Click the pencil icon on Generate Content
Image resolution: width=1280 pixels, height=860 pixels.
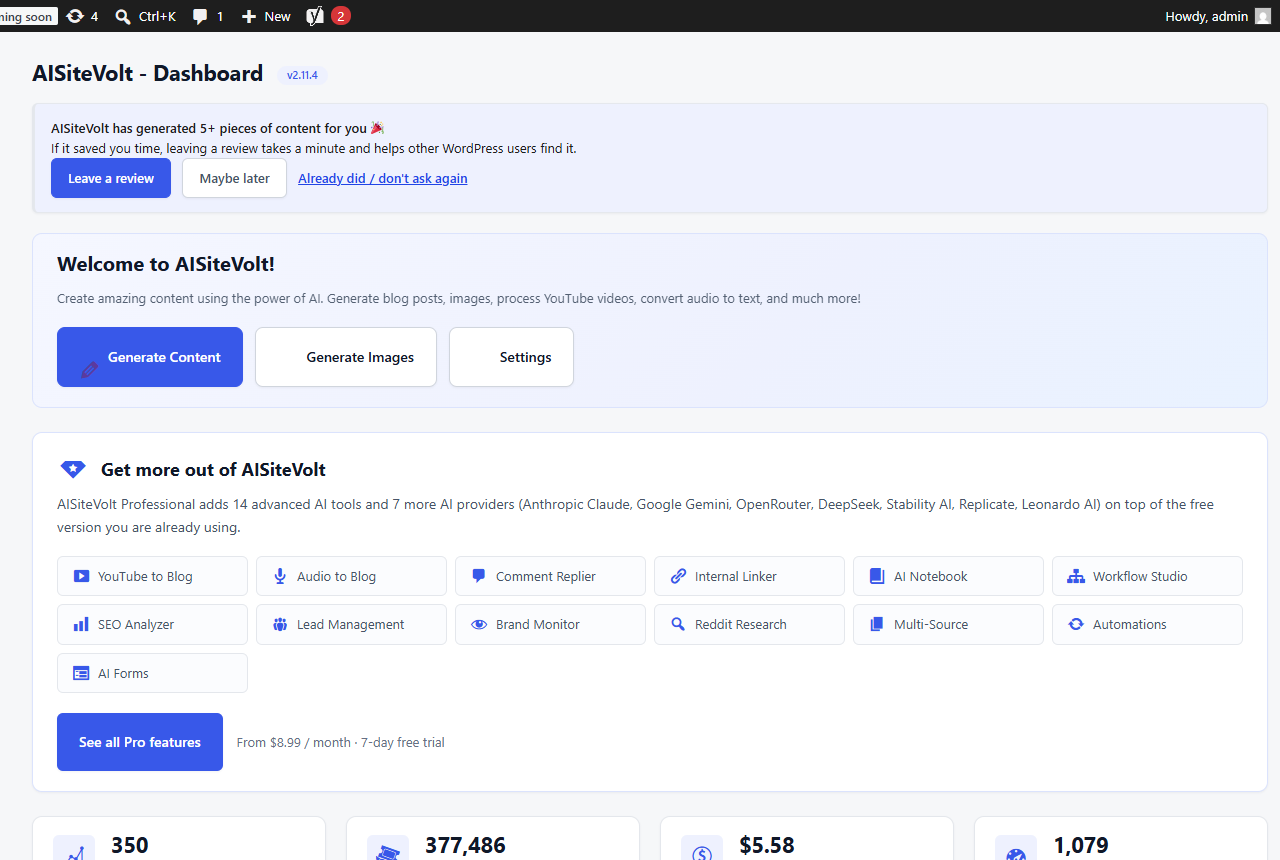90,369
